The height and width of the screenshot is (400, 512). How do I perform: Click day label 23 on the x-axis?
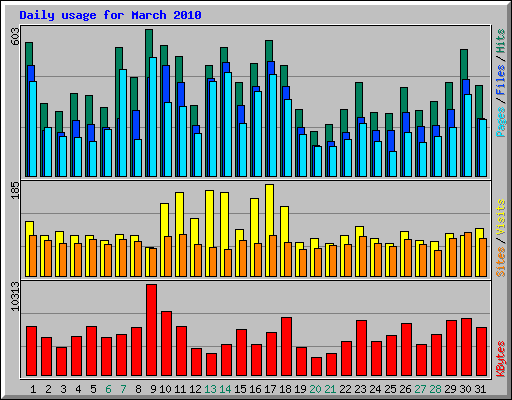[x=360, y=389]
